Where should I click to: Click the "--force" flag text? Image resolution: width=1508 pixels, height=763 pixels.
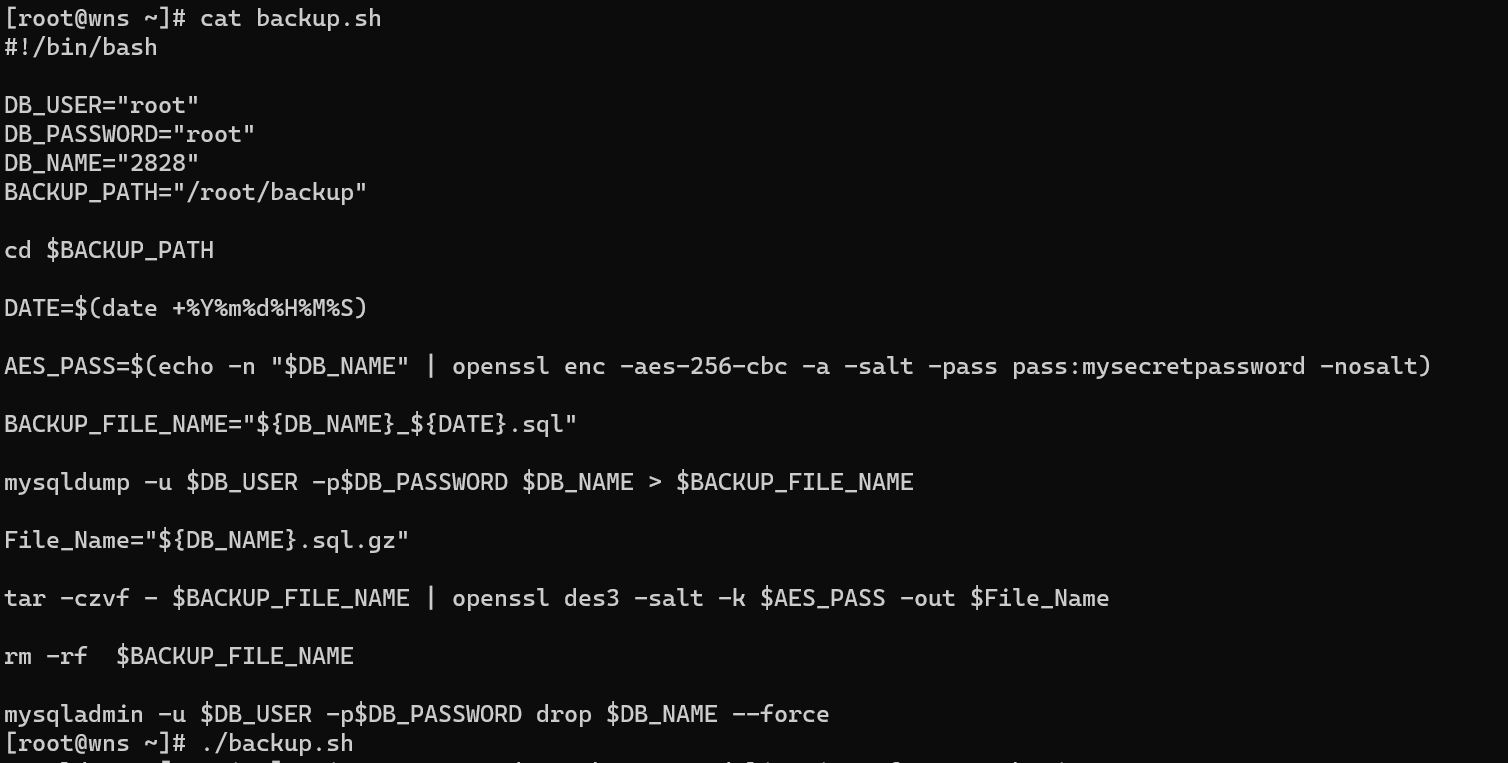click(781, 714)
